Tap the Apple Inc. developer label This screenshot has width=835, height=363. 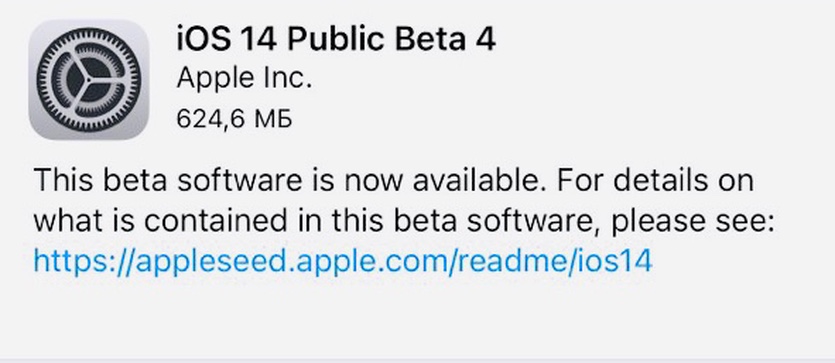pos(244,79)
